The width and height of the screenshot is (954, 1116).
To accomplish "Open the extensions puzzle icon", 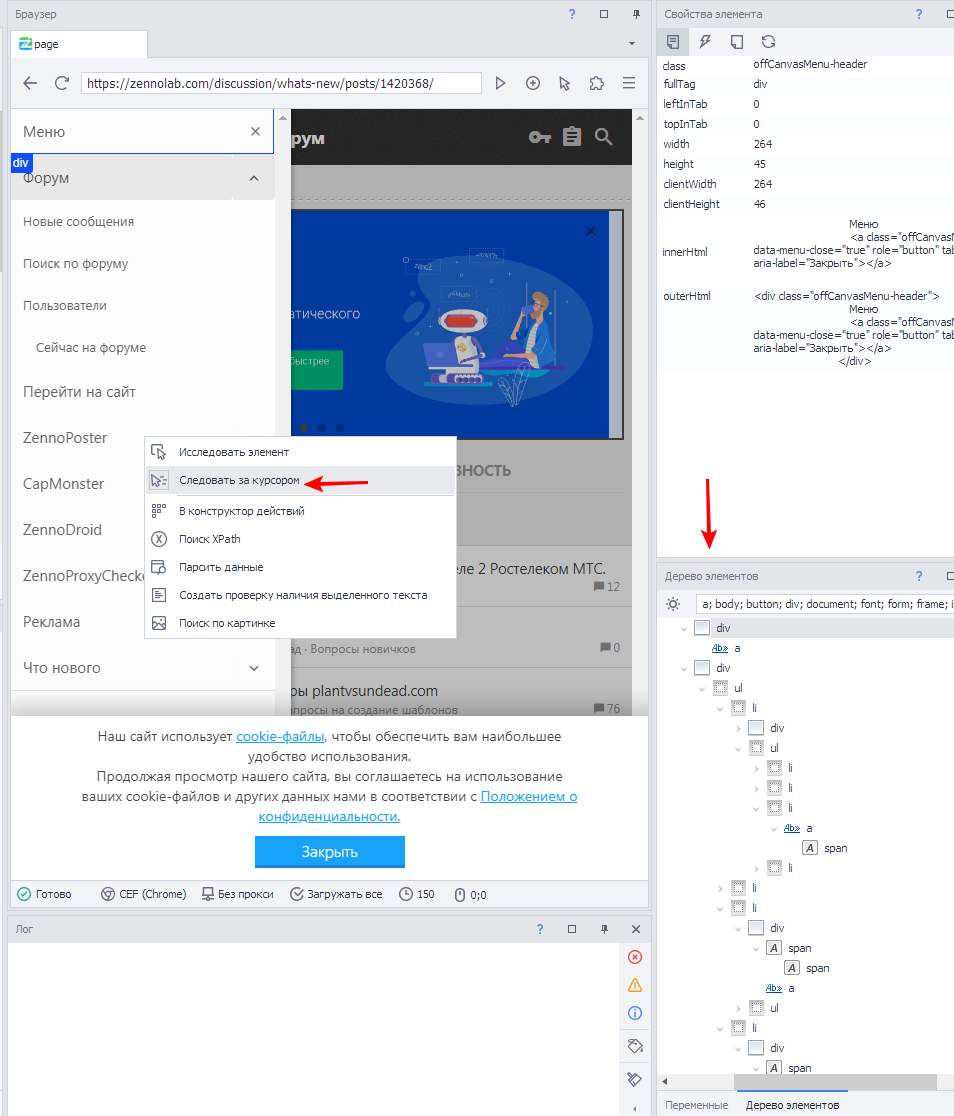I will tap(597, 83).
